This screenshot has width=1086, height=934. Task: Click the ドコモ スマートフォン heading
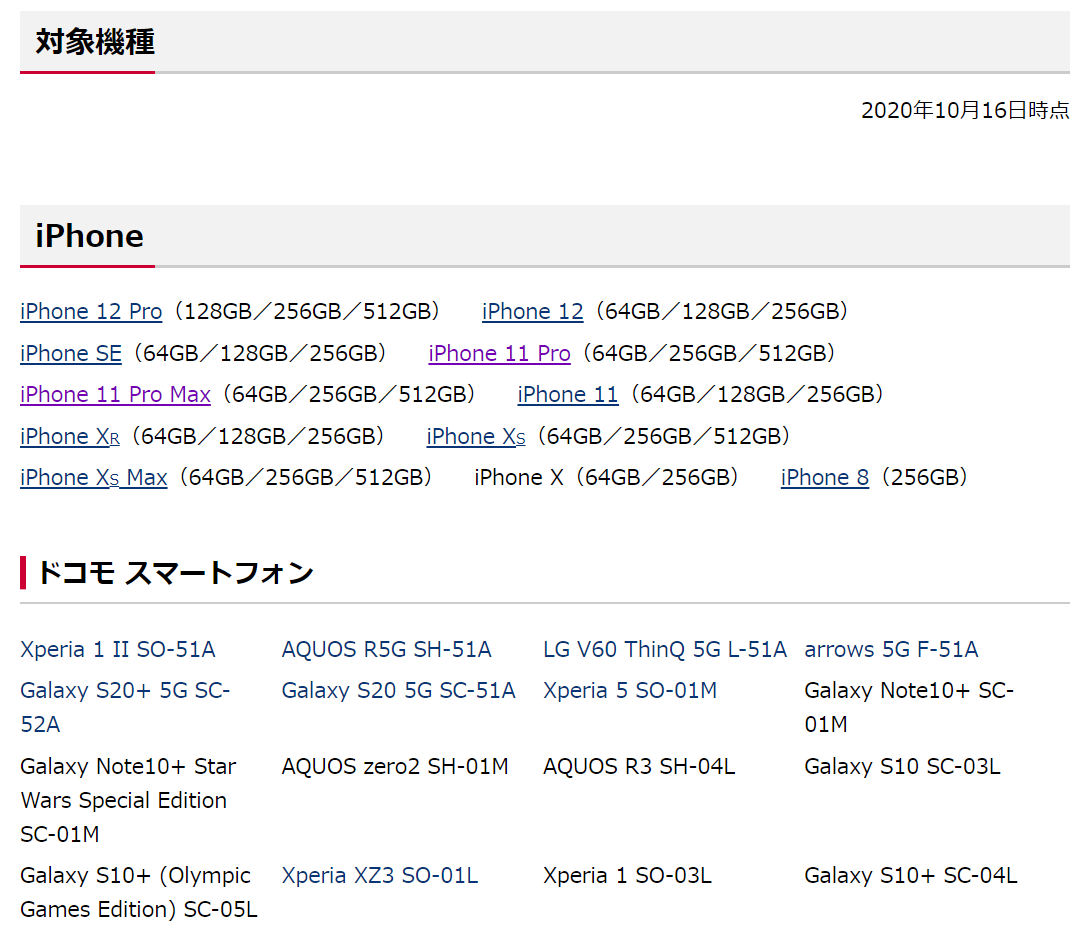pyautogui.click(x=176, y=573)
